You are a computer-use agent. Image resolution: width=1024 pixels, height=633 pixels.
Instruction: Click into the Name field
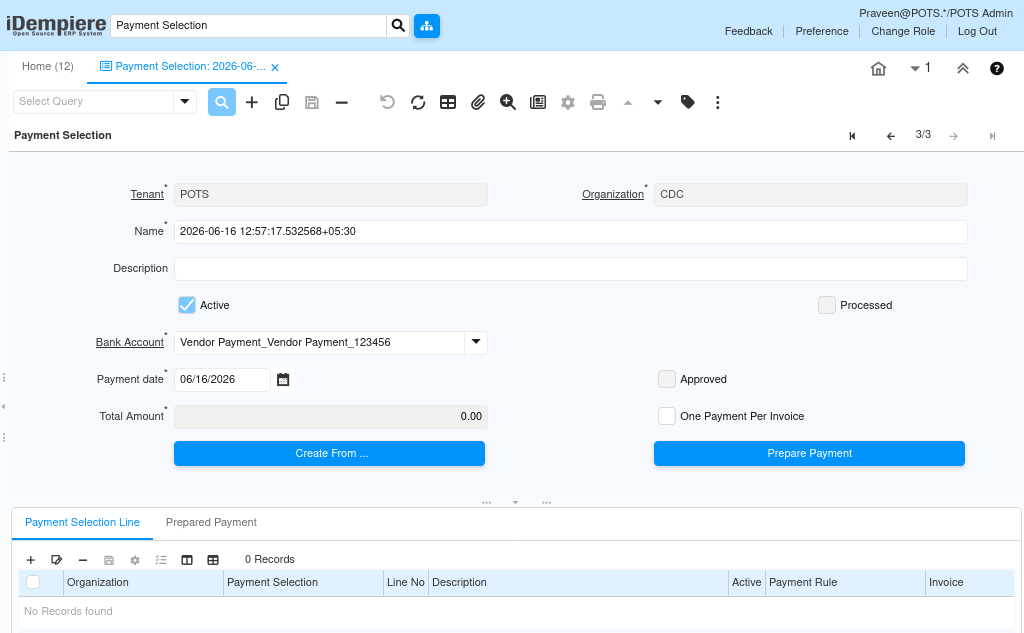tap(570, 232)
